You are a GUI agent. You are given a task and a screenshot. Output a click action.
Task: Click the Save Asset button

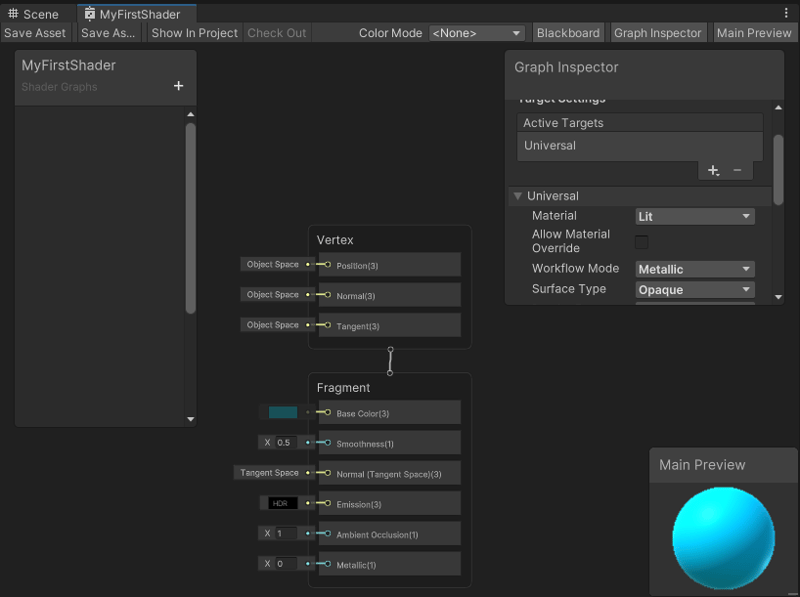[36, 33]
